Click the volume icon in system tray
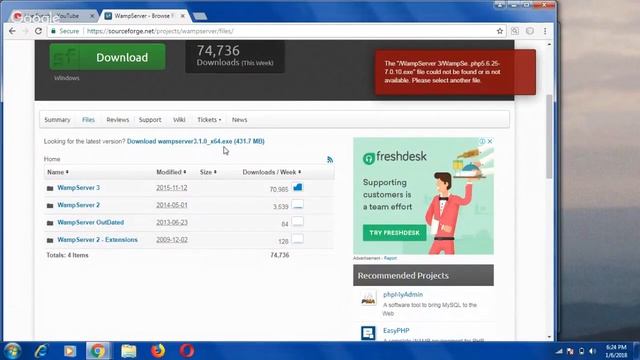 [593, 351]
